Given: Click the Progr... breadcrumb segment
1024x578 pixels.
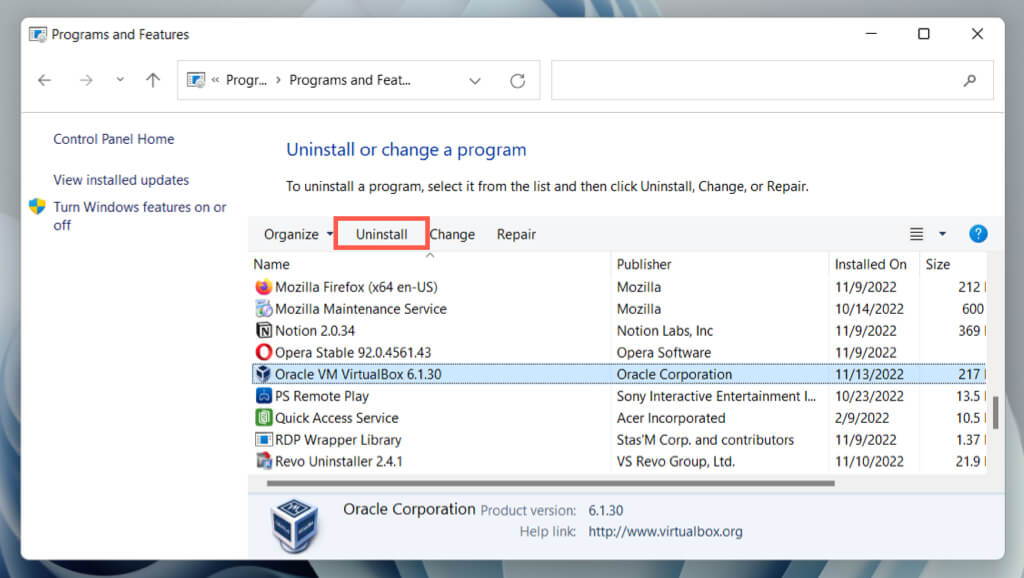Looking at the screenshot, I should click(x=246, y=80).
